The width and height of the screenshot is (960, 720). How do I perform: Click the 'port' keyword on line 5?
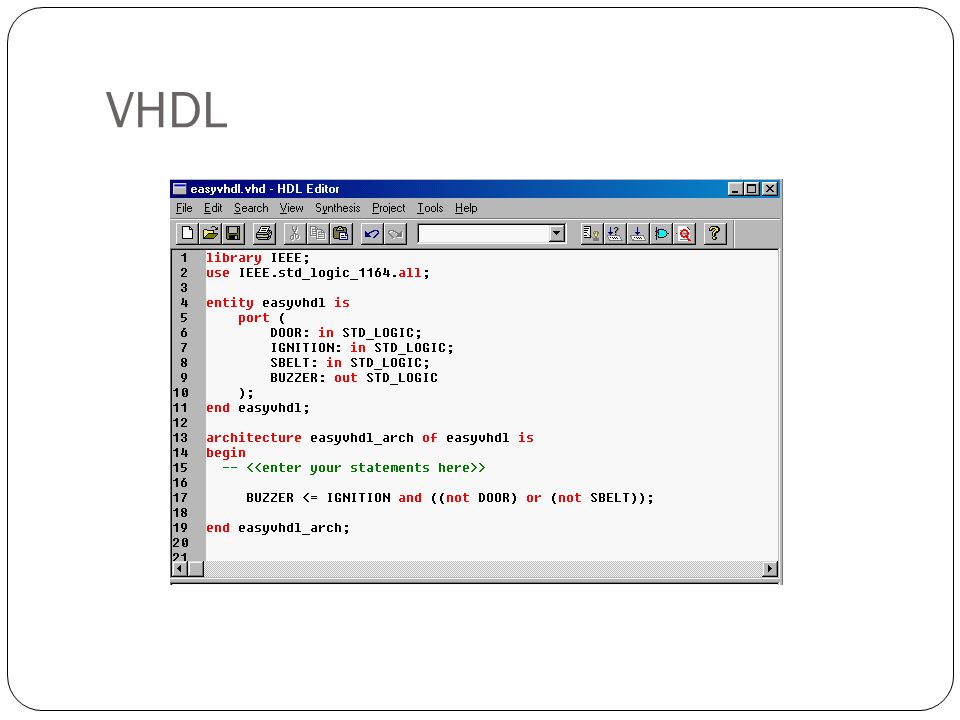(253, 318)
